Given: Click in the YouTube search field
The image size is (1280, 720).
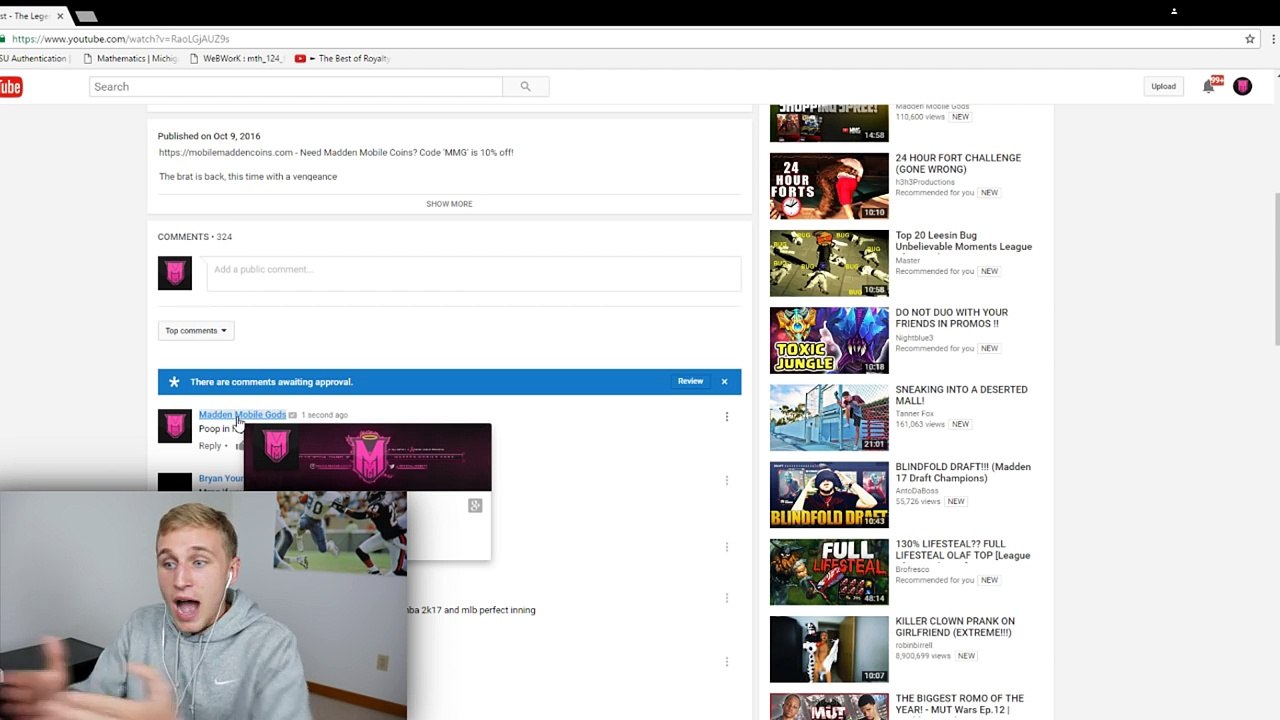Looking at the screenshot, I should coord(296,87).
